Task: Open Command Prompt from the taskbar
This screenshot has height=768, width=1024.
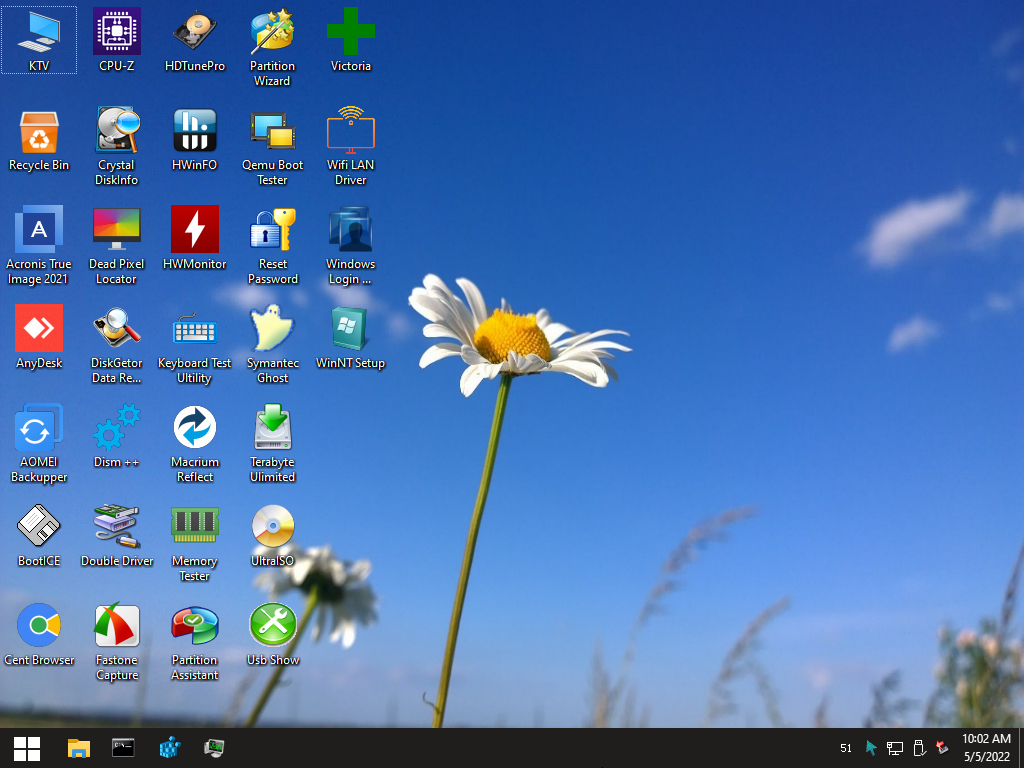Action: (123, 748)
